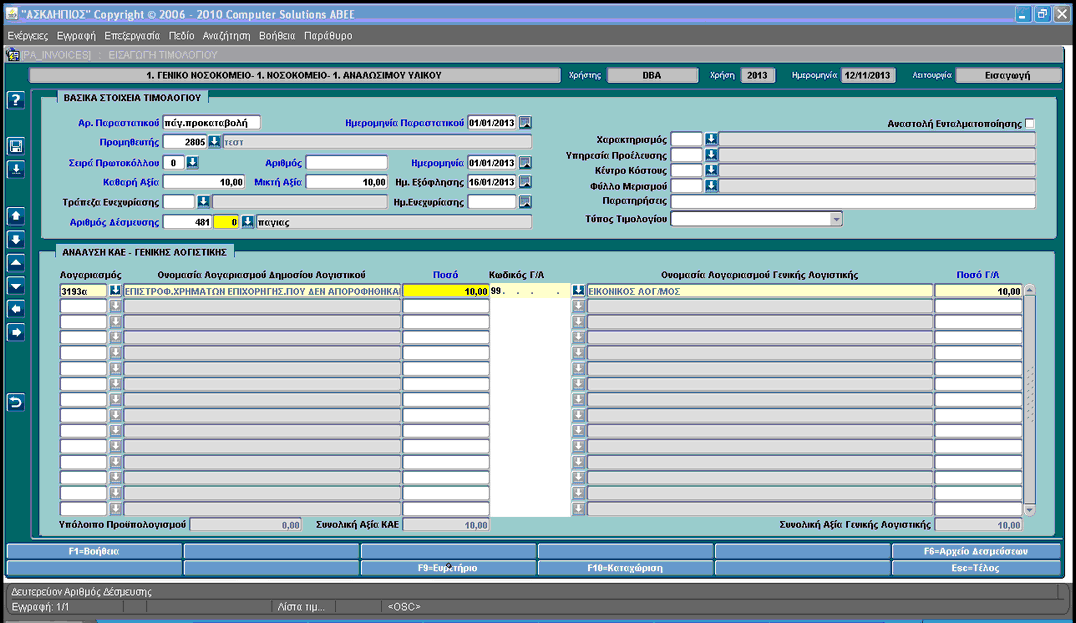This screenshot has height=623, width=1076.
Task: Click the PA_INVOICES form icon
Action: click(x=12, y=55)
